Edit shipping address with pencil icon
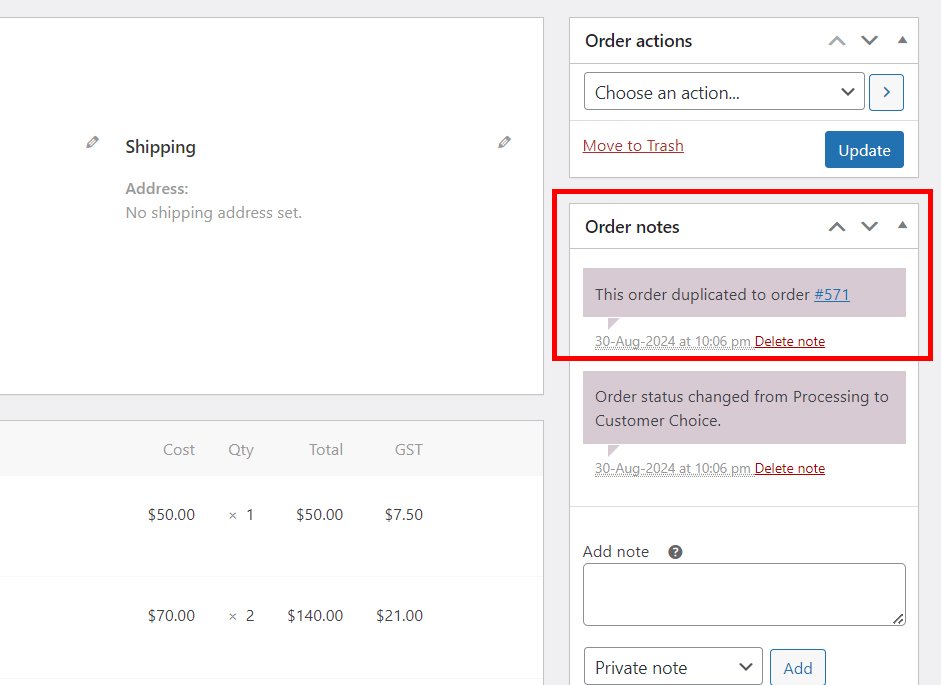The image size is (941, 685). tap(505, 142)
